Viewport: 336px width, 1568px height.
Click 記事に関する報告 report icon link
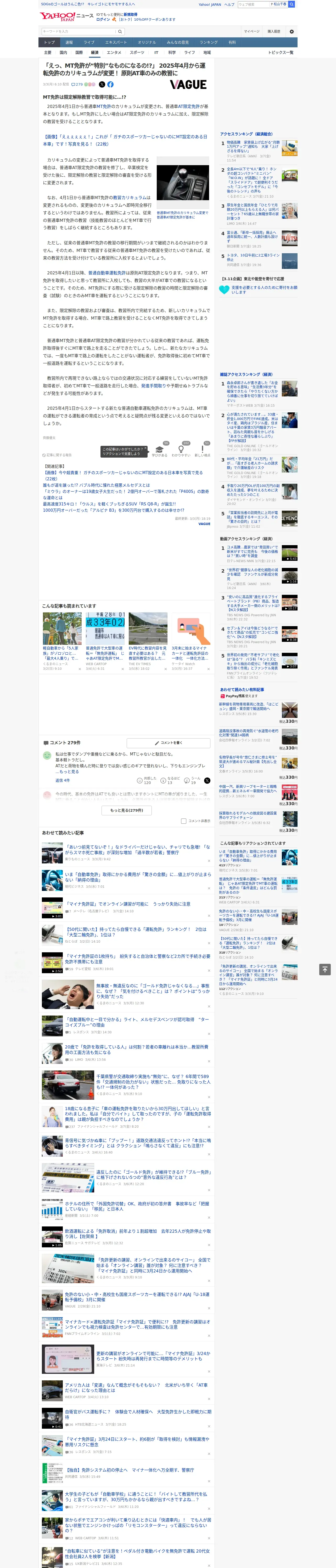tap(57, 455)
